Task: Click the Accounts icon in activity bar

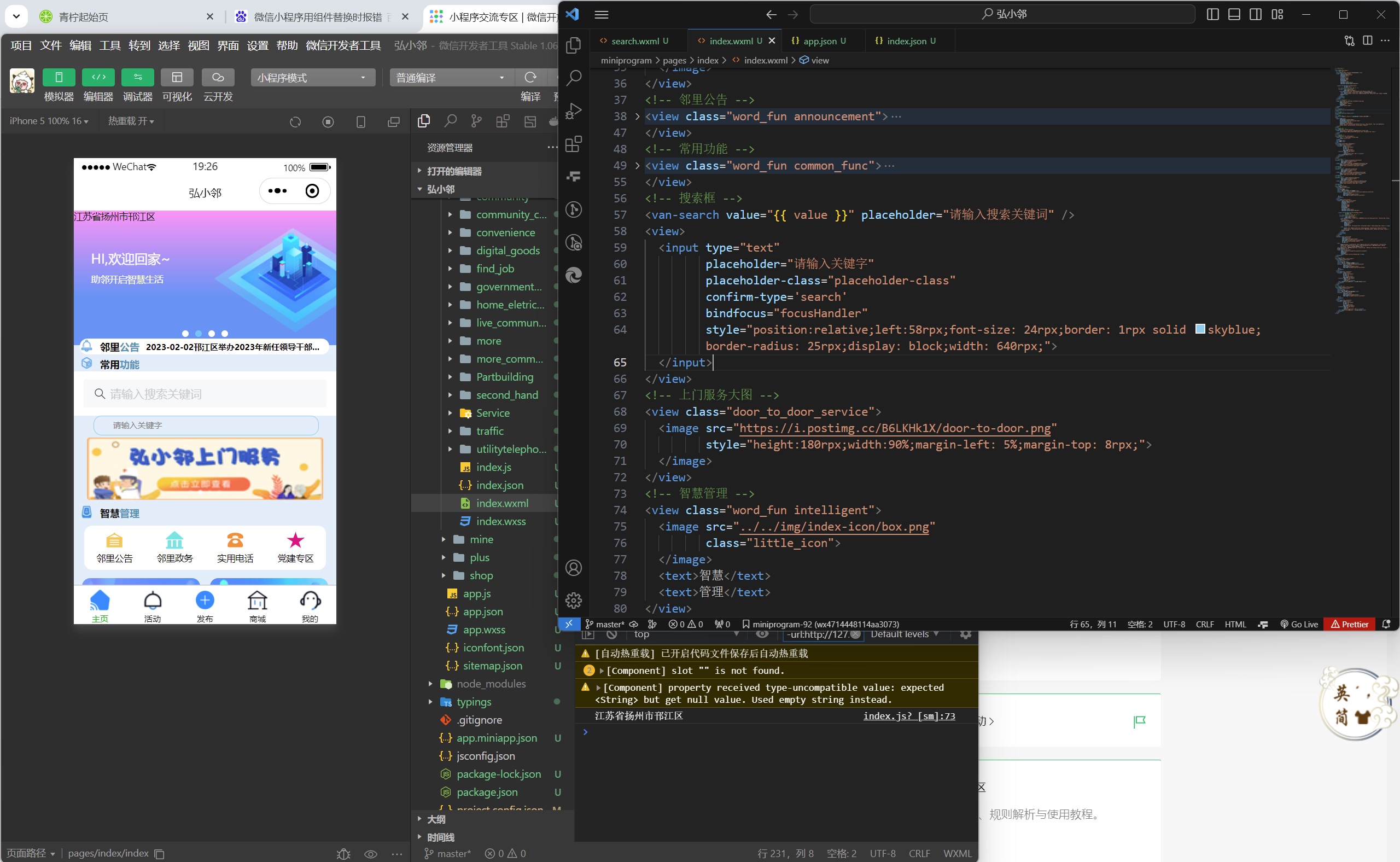Action: click(574, 568)
